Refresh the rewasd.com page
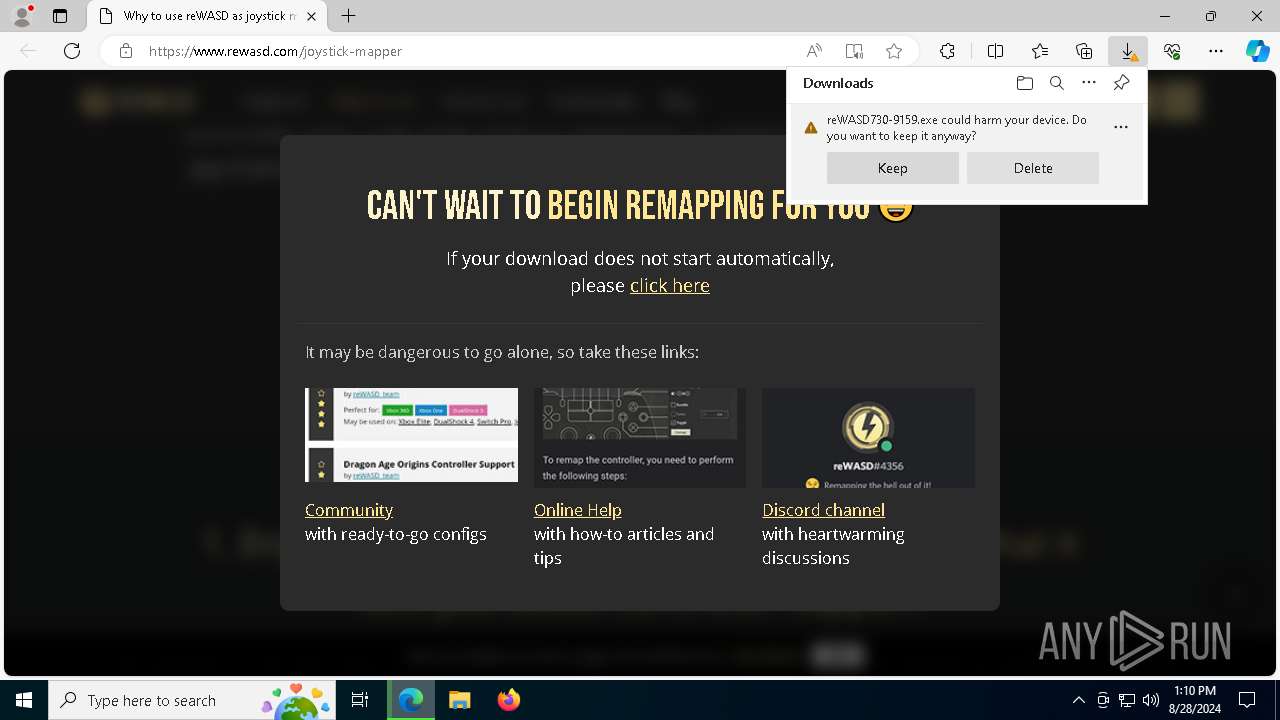 click(72, 51)
